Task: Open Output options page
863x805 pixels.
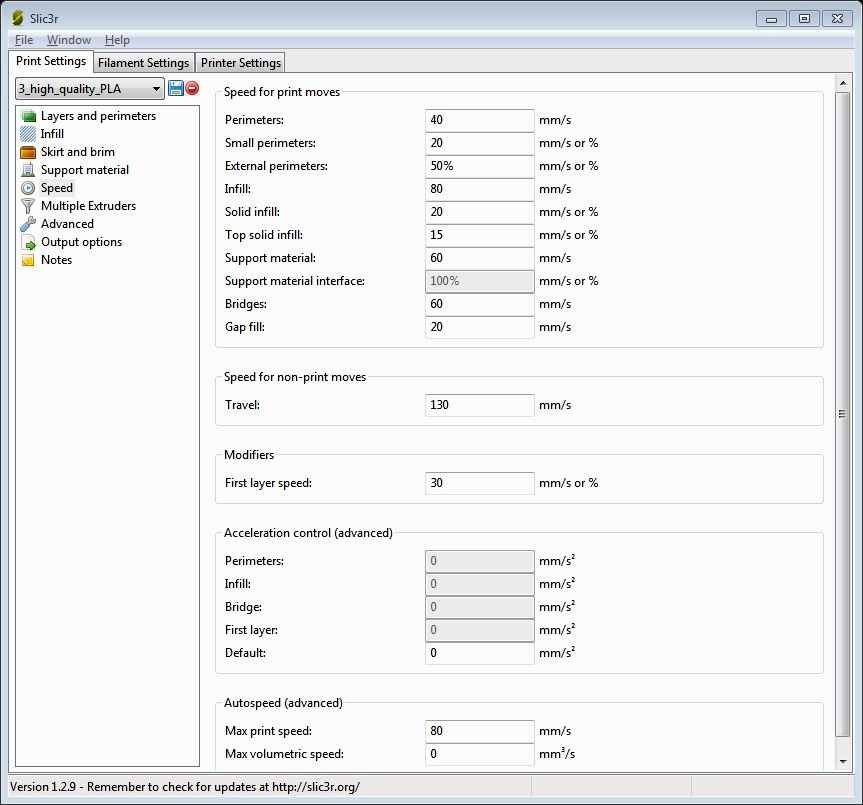Action: pyautogui.click(x=81, y=242)
